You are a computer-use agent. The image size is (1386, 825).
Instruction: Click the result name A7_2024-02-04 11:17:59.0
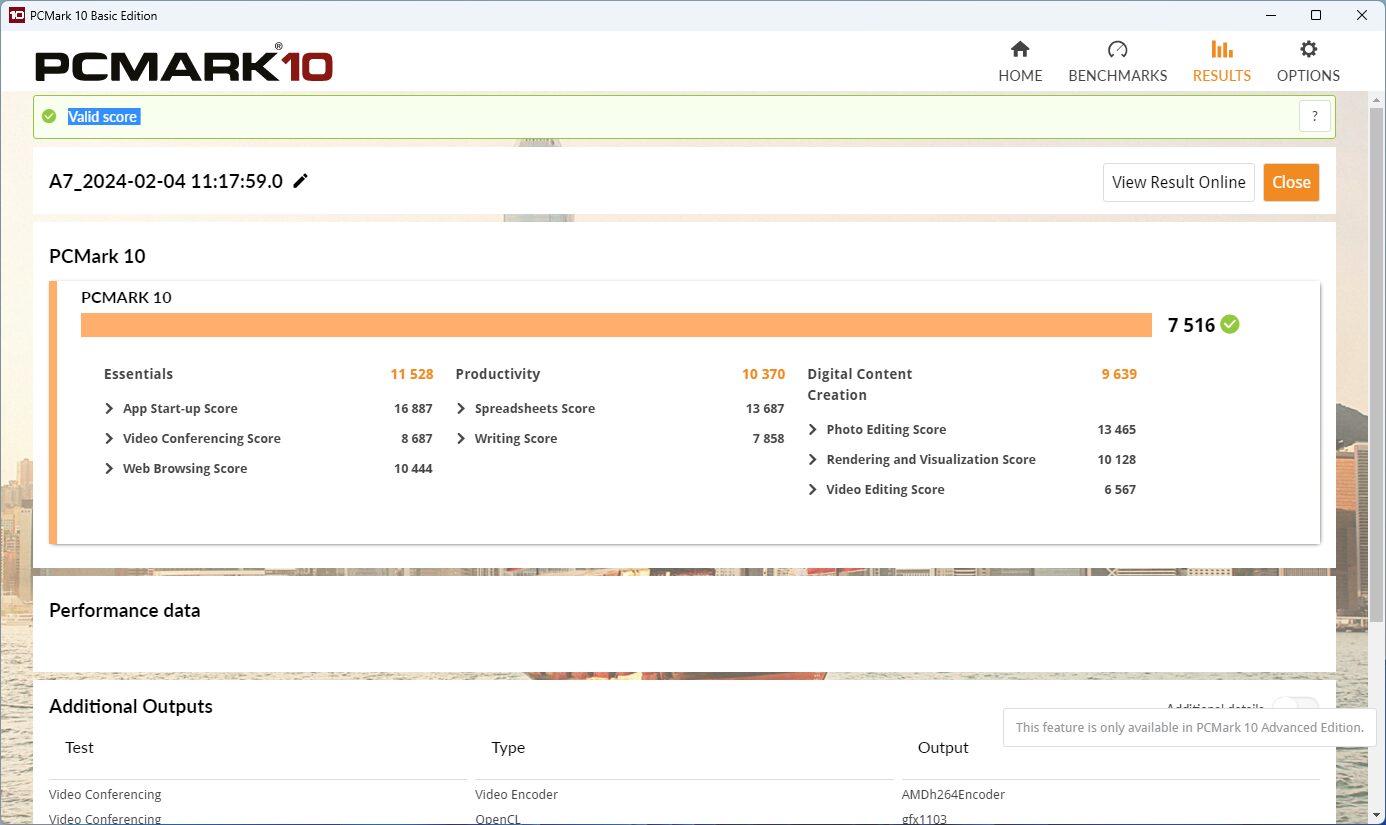[x=166, y=181]
